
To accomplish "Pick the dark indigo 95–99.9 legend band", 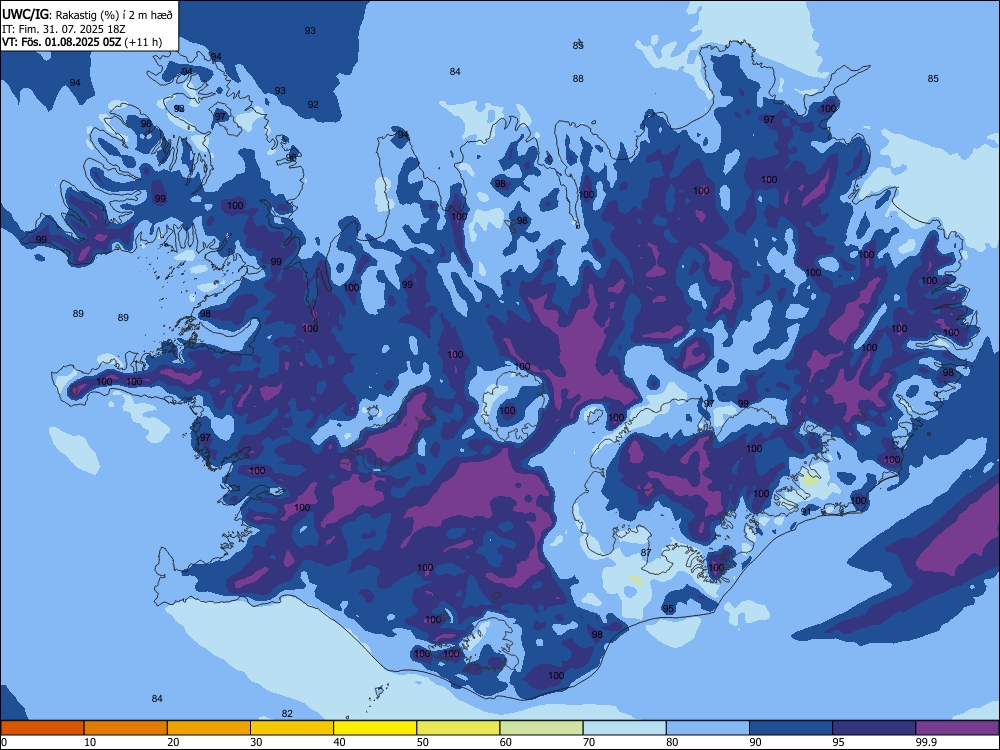I will (x=874, y=728).
